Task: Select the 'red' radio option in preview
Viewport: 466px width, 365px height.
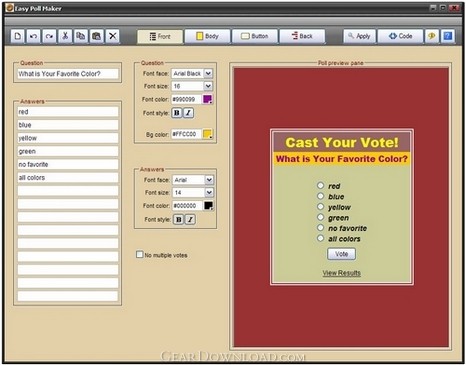Action: coord(320,185)
